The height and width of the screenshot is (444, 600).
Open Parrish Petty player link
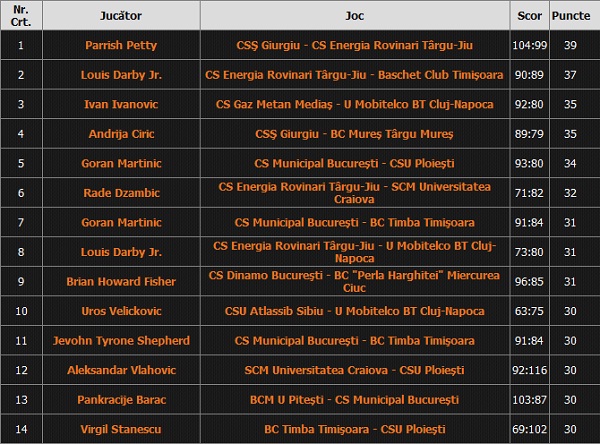121,45
